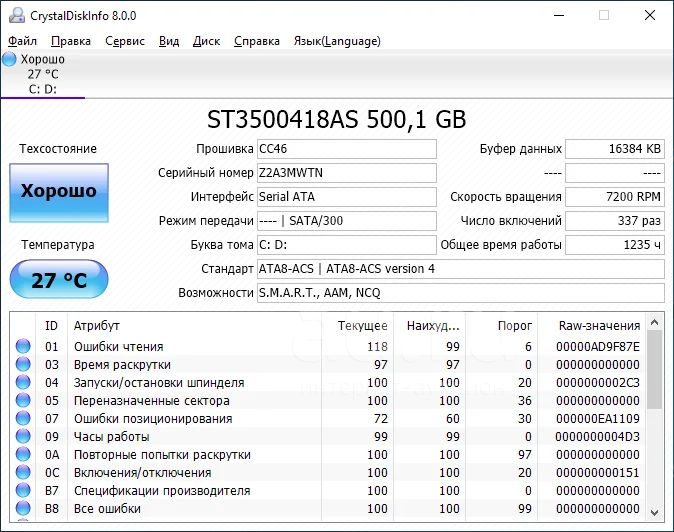The height and width of the screenshot is (532, 674).
Task: Click the Raw-значения column header
Action: pyautogui.click(x=592, y=326)
